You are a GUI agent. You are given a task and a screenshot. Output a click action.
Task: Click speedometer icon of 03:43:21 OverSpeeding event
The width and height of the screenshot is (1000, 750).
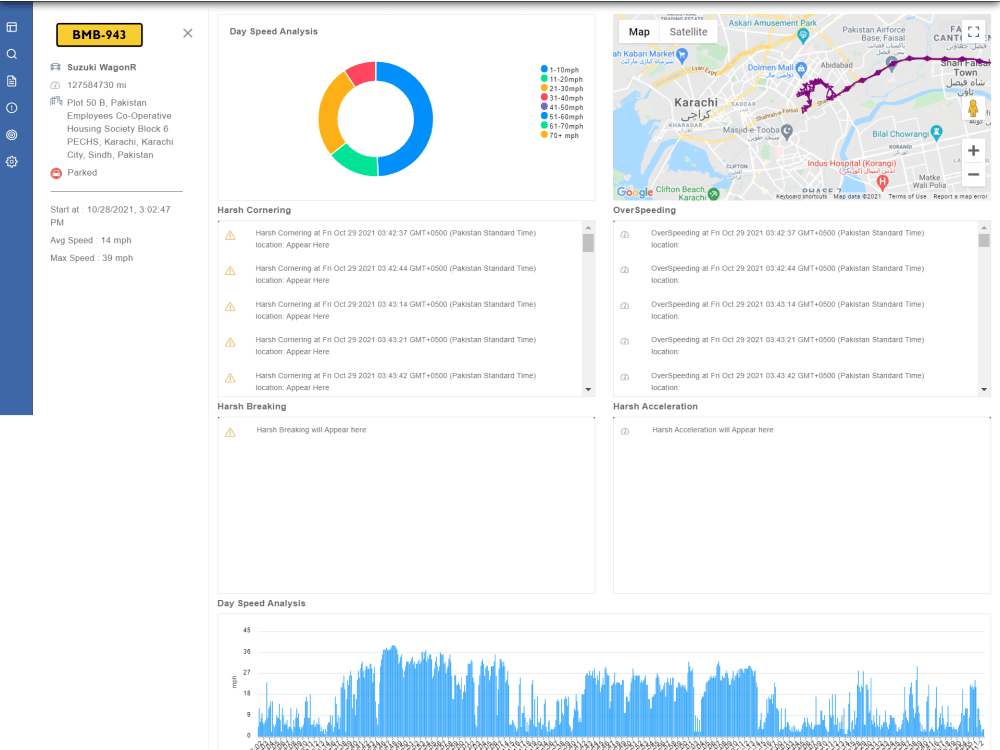coord(625,341)
